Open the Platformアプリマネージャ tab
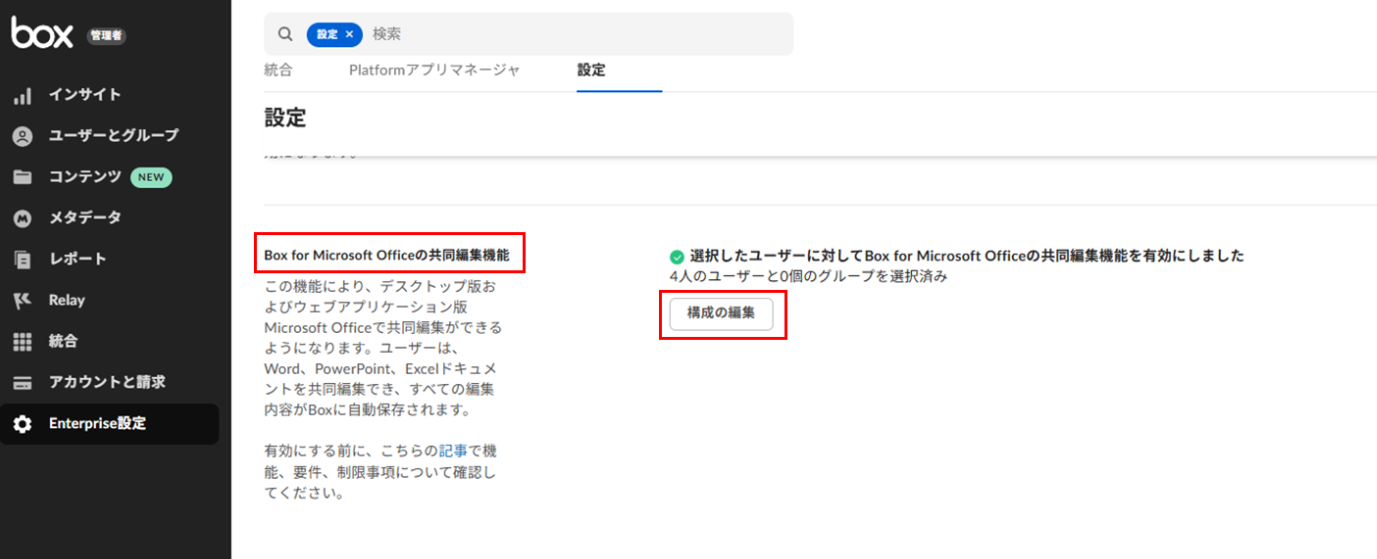 click(434, 70)
